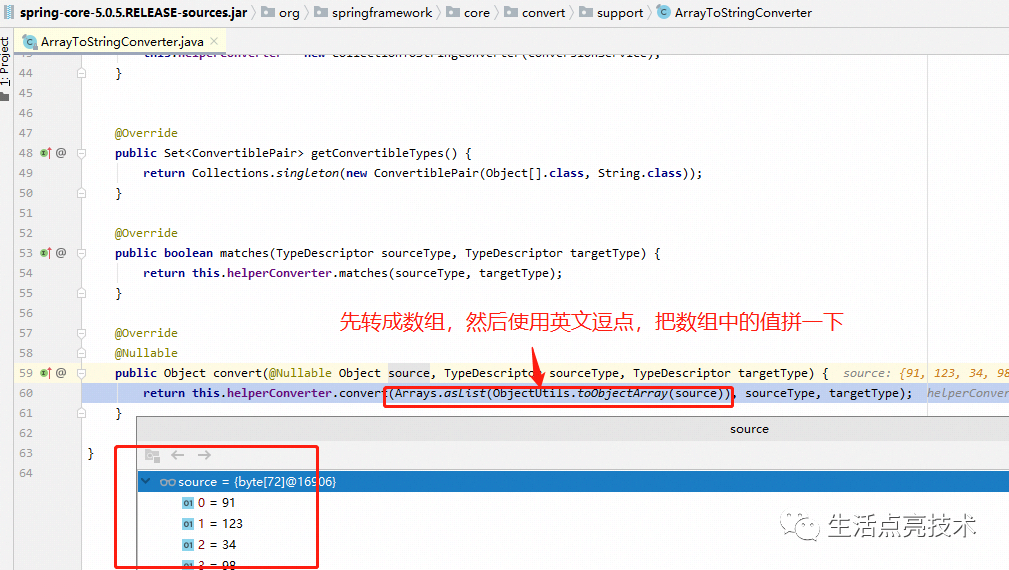The width and height of the screenshot is (1009, 570).
Task: Collapse getConvertibleTypes method fold at line 48
Action: click(x=82, y=153)
